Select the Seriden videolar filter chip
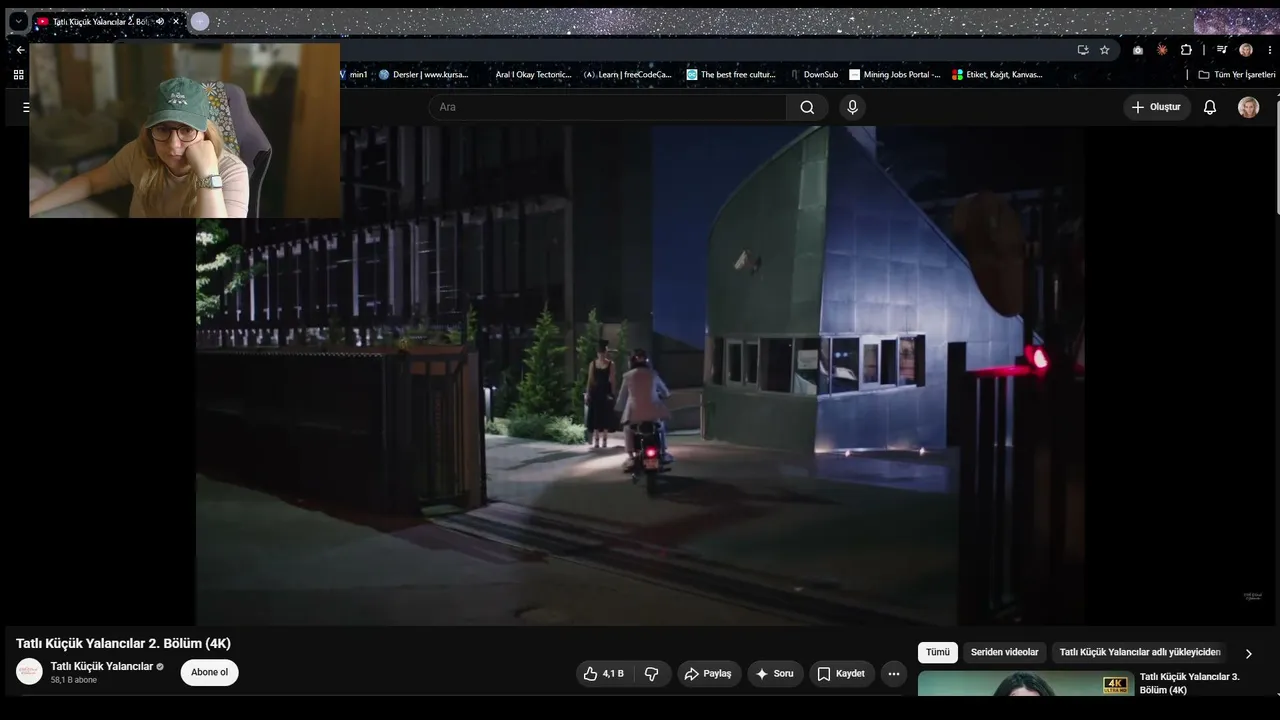Image resolution: width=1280 pixels, height=720 pixels. coord(1004,653)
